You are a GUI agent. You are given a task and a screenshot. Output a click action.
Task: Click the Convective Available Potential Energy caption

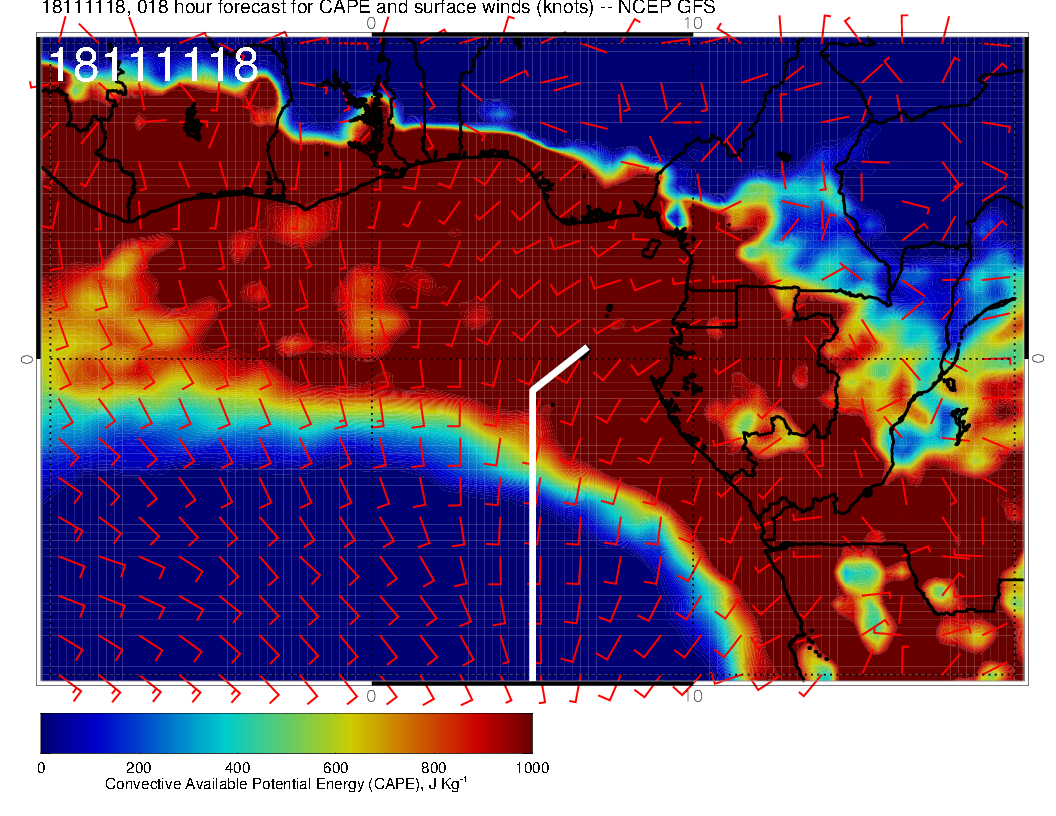(286, 785)
